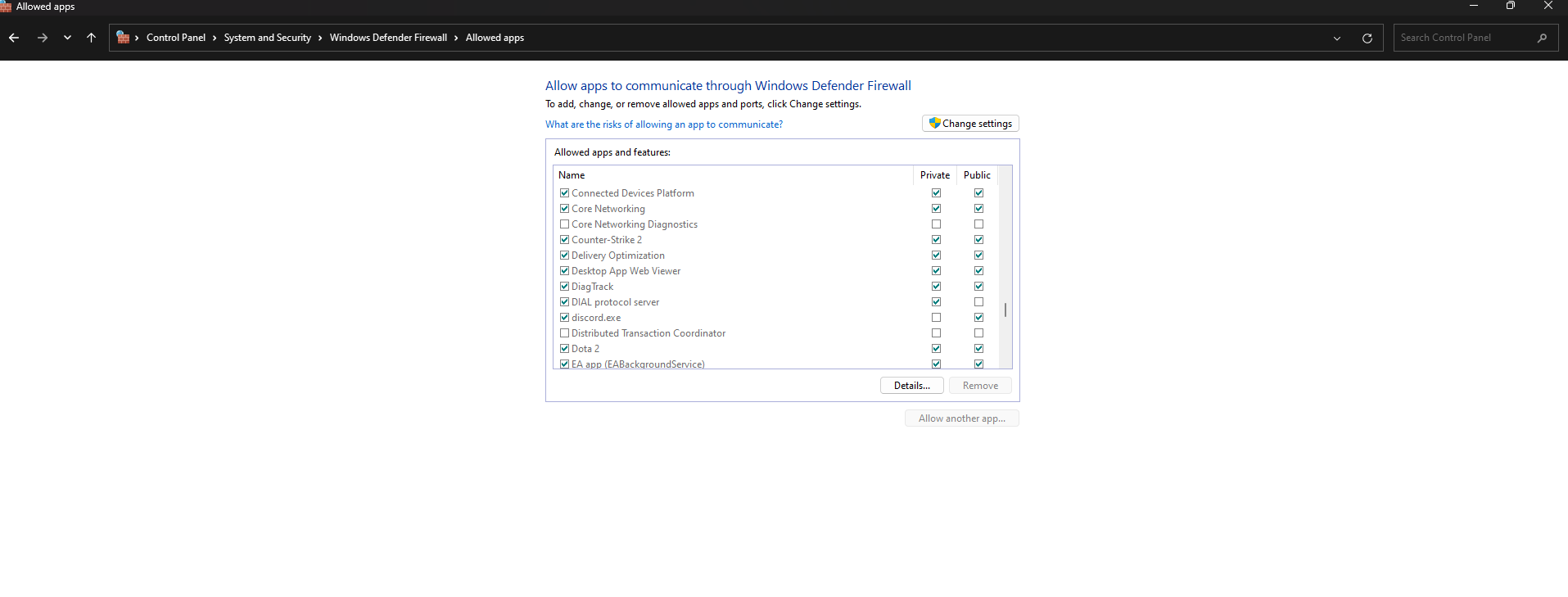Open the address bar history dropdown
1568x597 pixels.
click(1337, 38)
